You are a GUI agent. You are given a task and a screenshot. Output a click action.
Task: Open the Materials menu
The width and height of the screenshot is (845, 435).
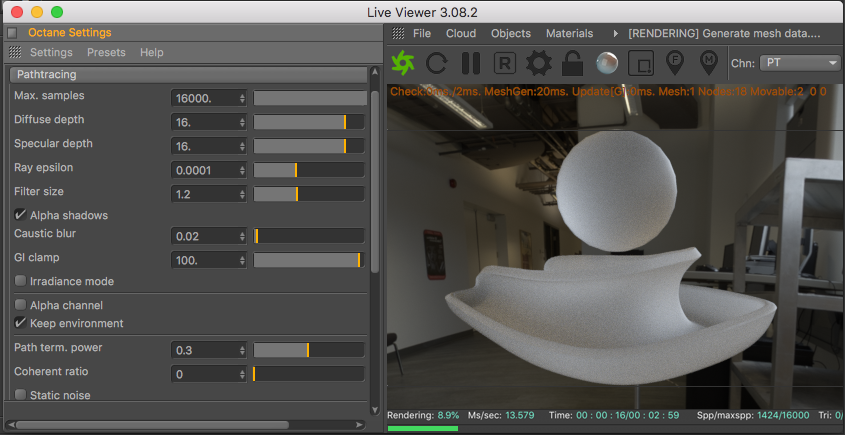click(x=570, y=33)
